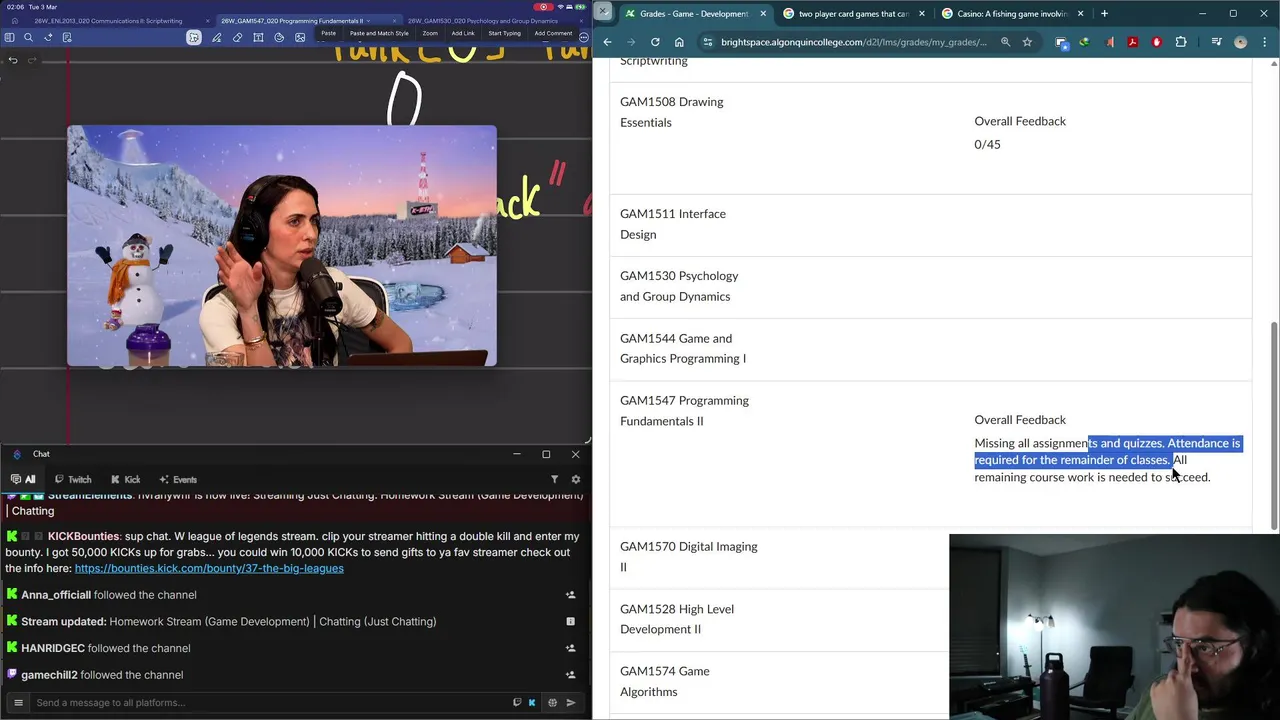The height and width of the screenshot is (720, 1280).
Task: Bookmark this page with the star icon
Action: 1027,42
